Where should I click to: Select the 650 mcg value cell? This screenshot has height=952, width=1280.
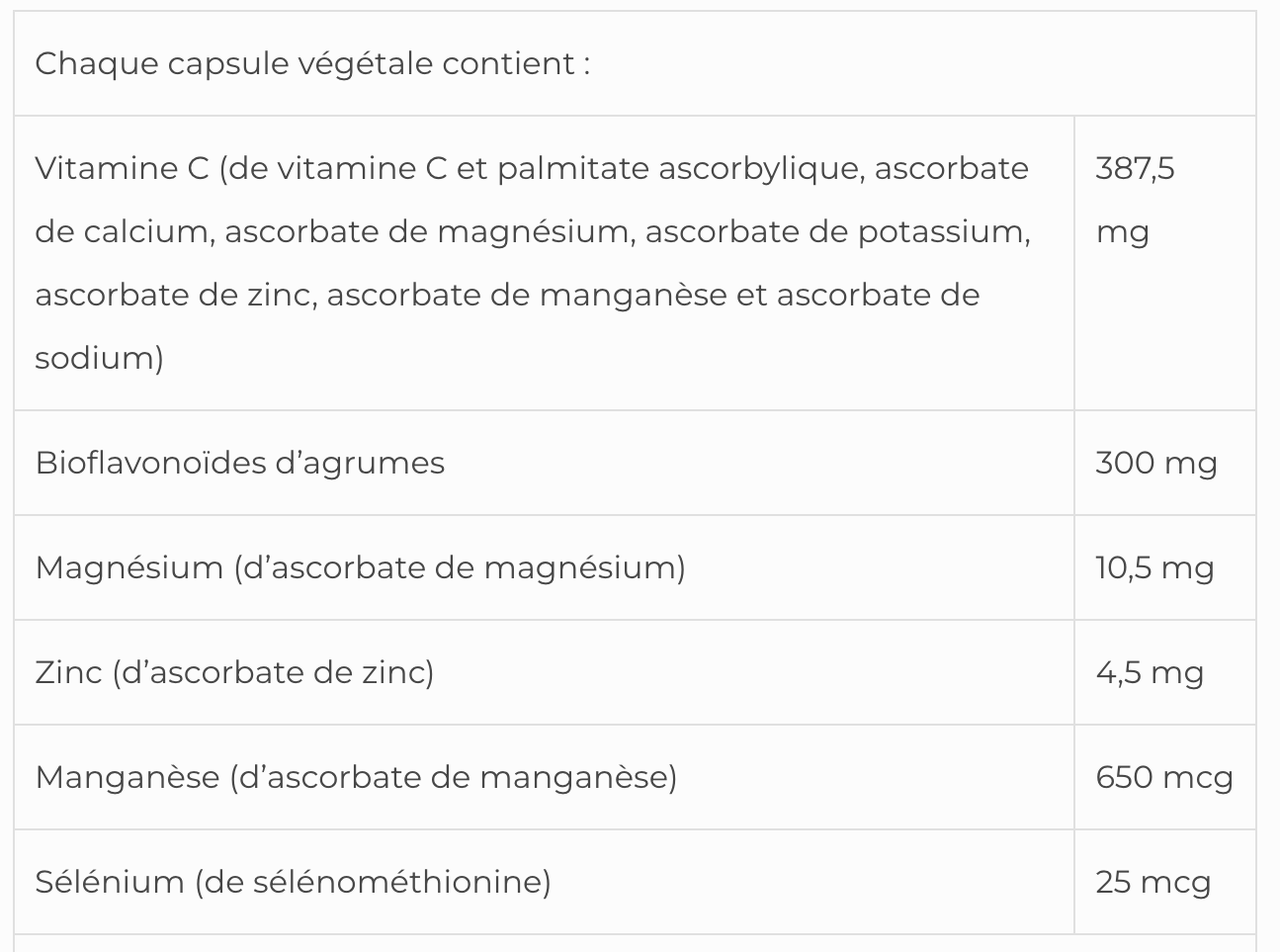click(1163, 777)
